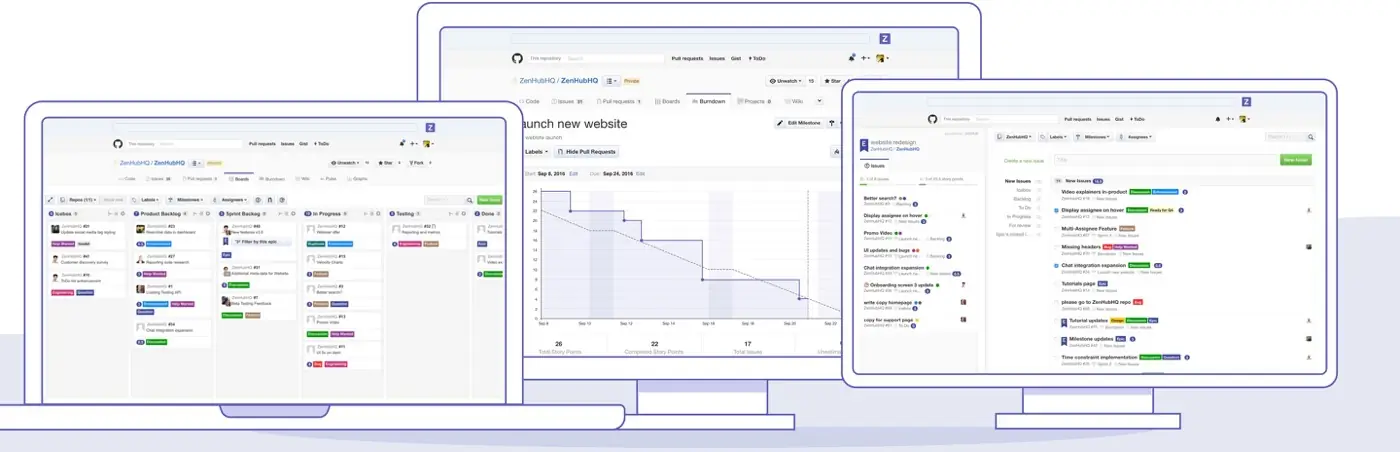Open the Assignees dropdown on the left board
The height and width of the screenshot is (452, 1400).
[229, 200]
